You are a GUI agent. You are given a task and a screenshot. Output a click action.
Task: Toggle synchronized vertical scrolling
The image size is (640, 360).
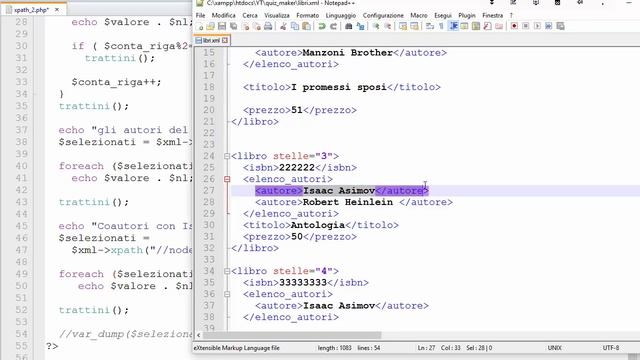click(x=403, y=27)
